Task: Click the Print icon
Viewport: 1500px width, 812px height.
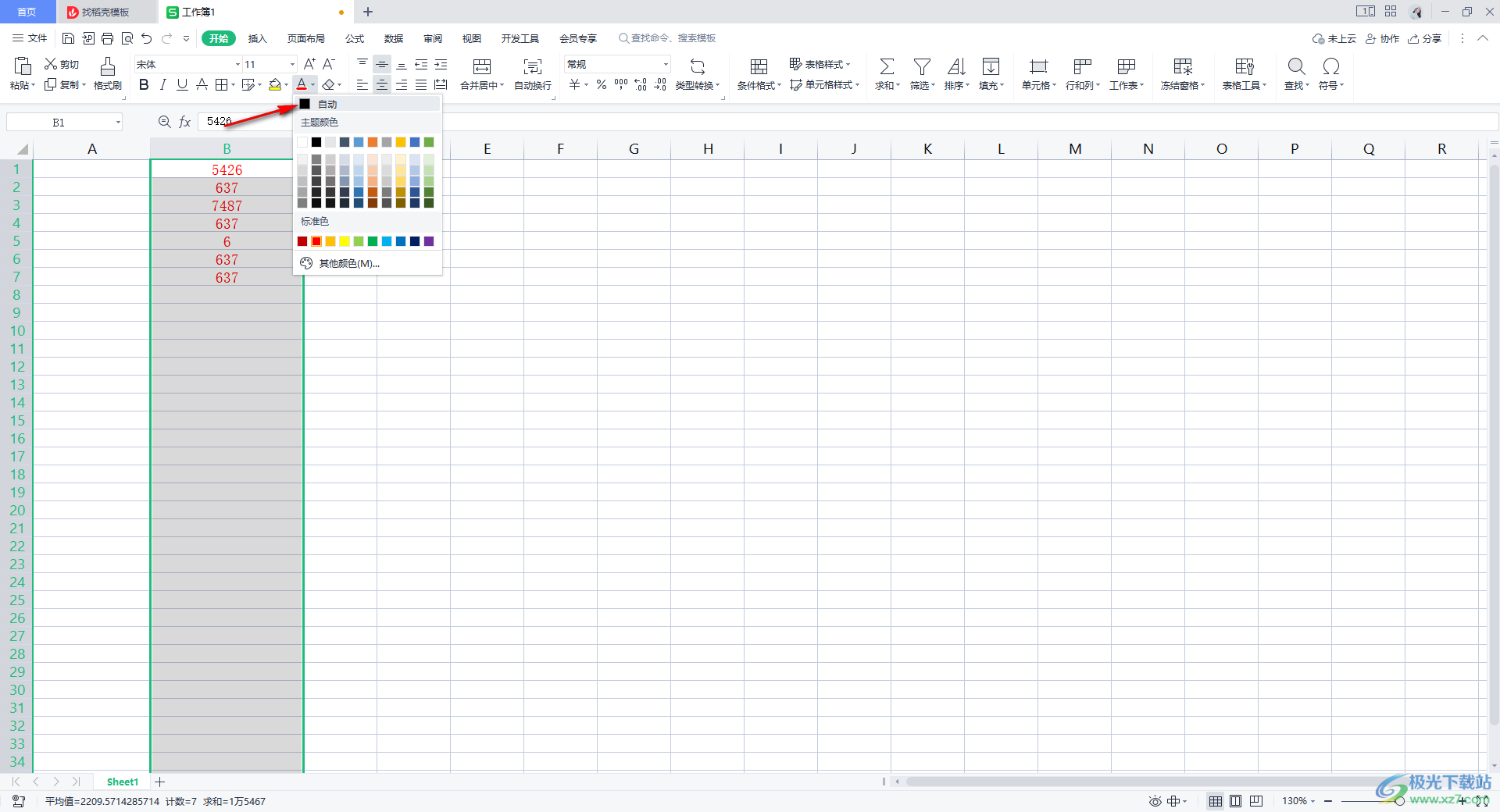Action: click(x=107, y=38)
